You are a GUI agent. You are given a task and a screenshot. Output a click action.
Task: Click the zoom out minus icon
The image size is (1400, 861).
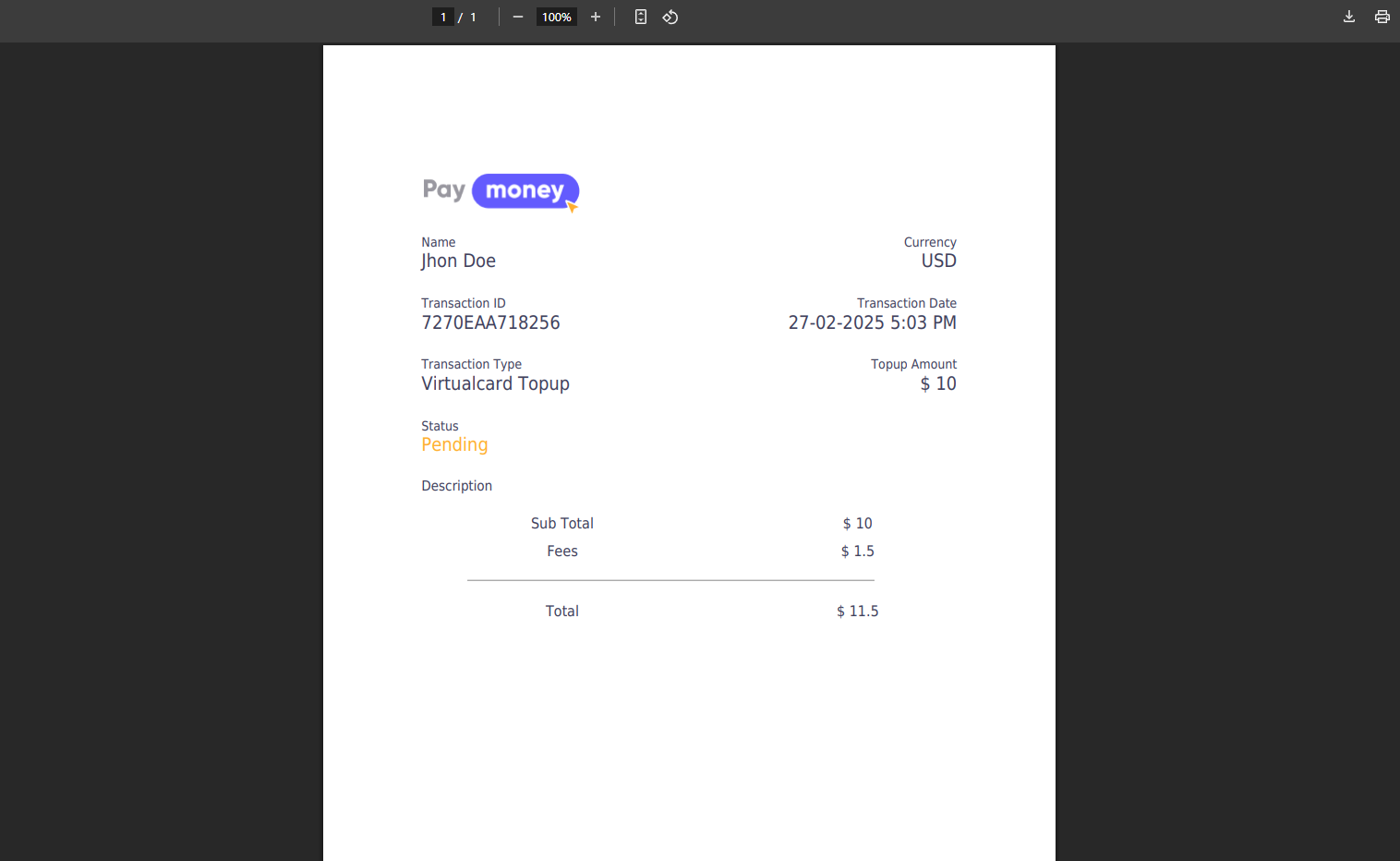point(518,17)
